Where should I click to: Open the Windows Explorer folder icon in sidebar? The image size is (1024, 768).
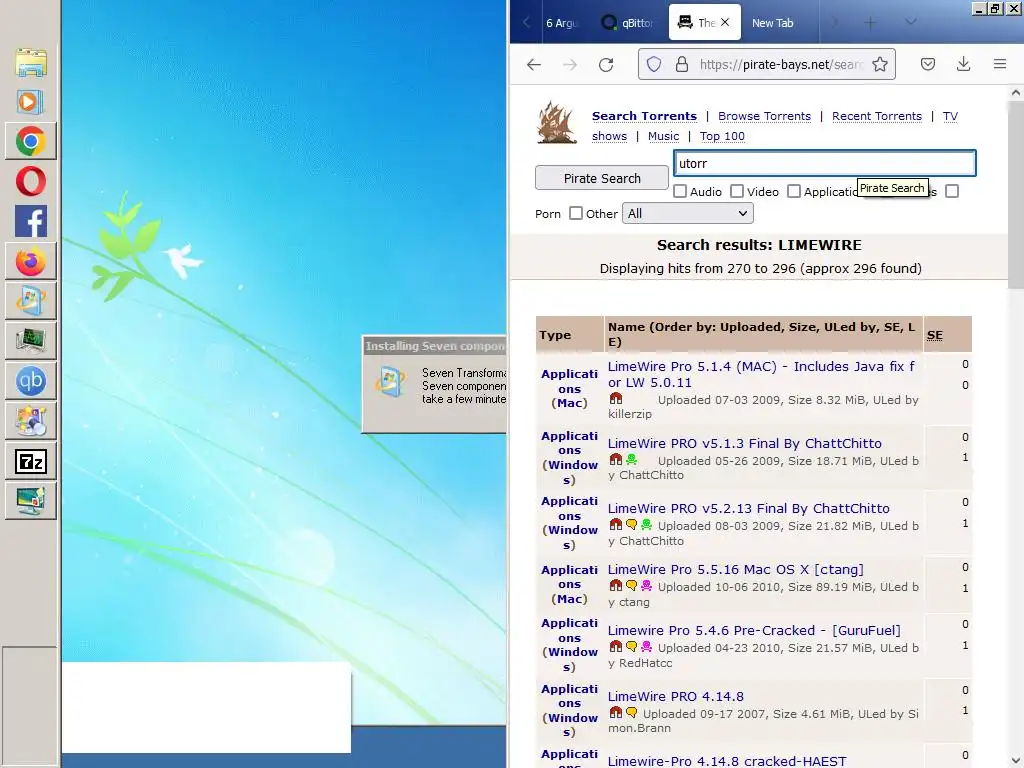point(31,63)
